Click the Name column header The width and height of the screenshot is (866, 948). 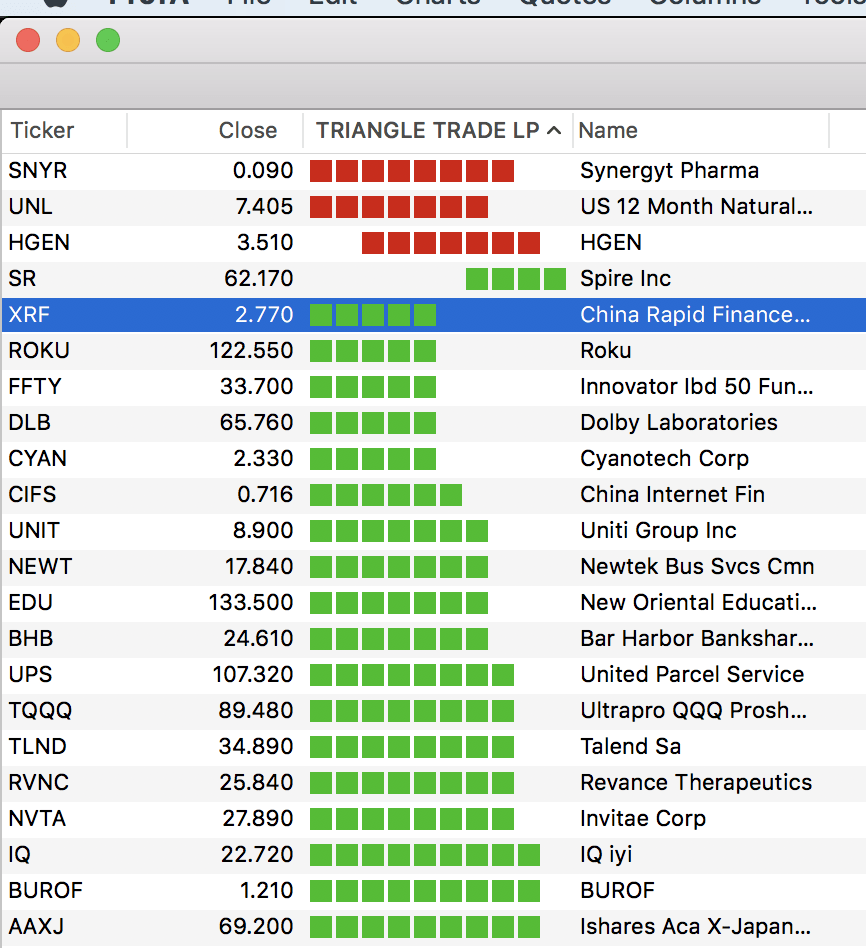(x=608, y=131)
